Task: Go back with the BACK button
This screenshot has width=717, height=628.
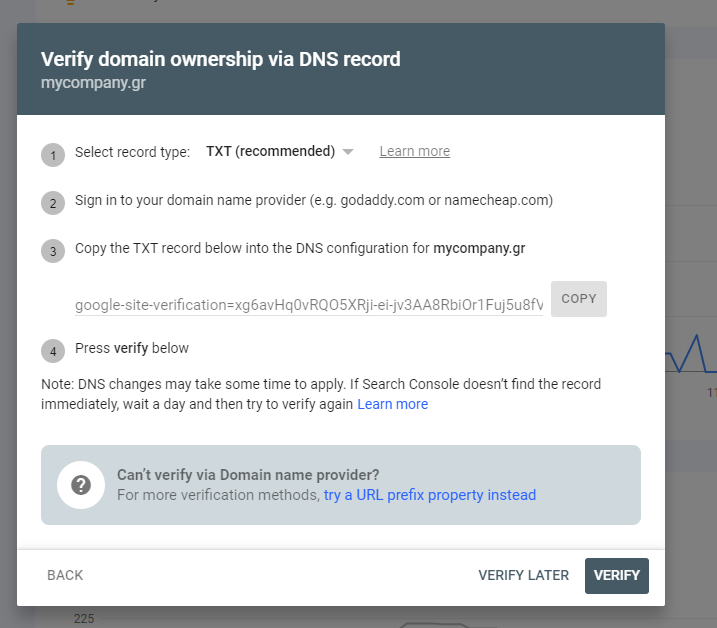Action: [65, 575]
